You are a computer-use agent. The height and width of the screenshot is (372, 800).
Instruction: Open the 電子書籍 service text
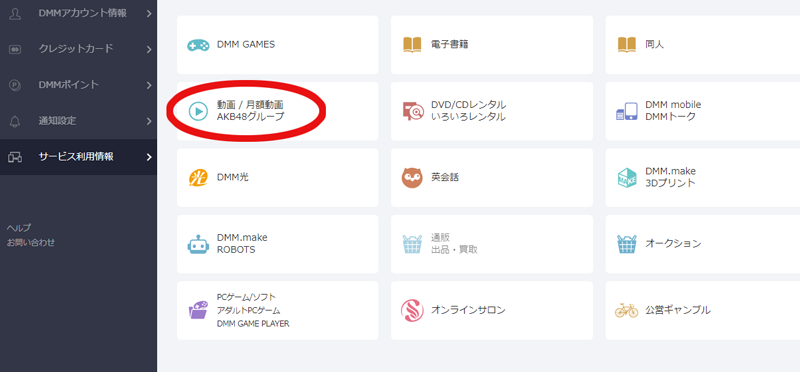pos(449,44)
